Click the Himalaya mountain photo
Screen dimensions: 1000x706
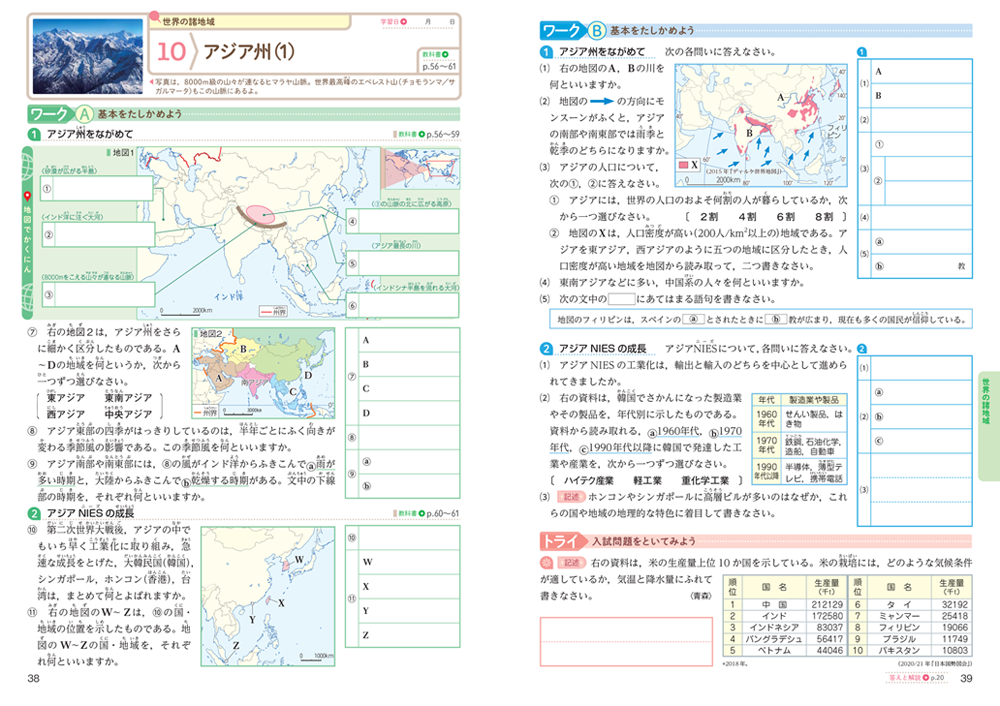click(x=88, y=56)
